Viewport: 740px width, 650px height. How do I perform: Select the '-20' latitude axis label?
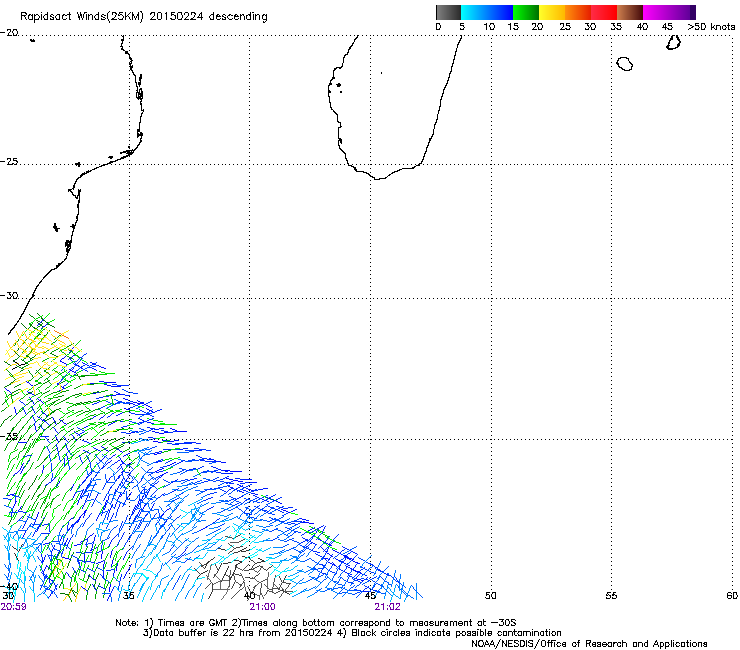tap(9, 33)
